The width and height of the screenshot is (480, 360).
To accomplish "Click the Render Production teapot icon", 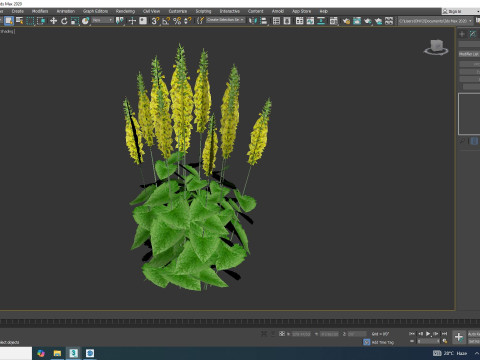I will [x=368, y=21].
